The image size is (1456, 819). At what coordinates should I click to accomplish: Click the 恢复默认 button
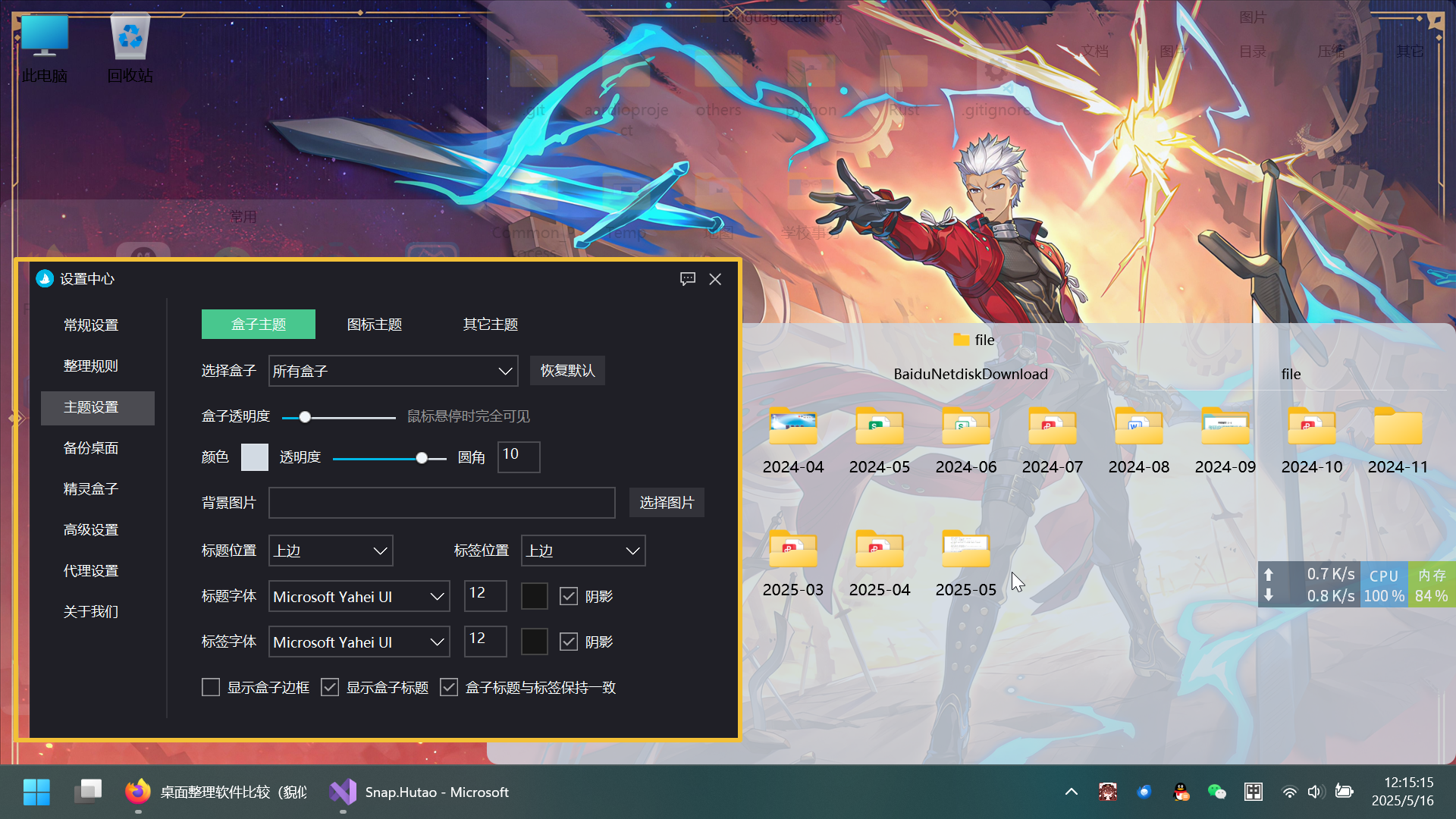point(567,371)
